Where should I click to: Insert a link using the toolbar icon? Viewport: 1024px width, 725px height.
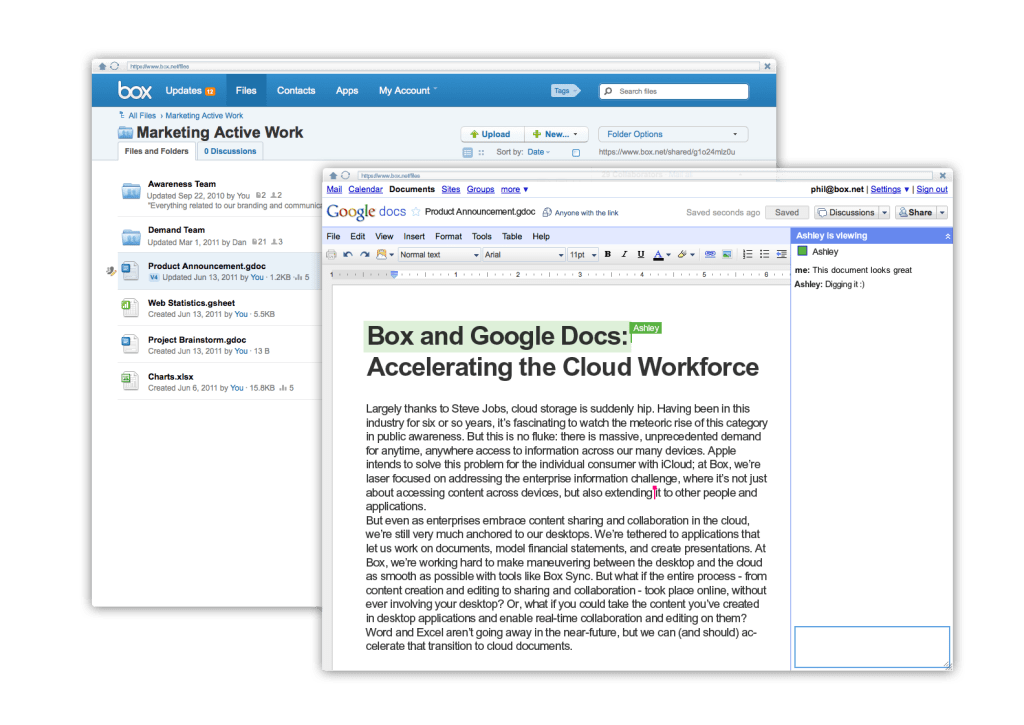[x=710, y=254]
